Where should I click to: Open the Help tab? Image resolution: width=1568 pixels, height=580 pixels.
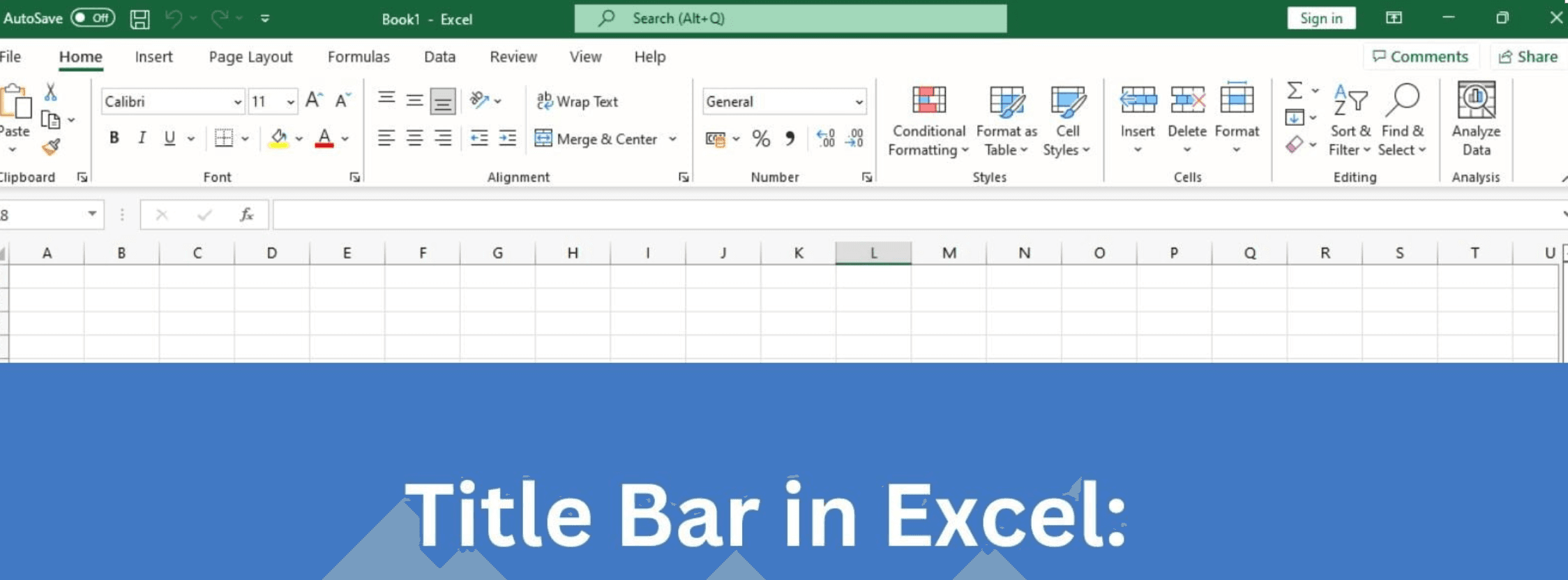[x=650, y=57]
